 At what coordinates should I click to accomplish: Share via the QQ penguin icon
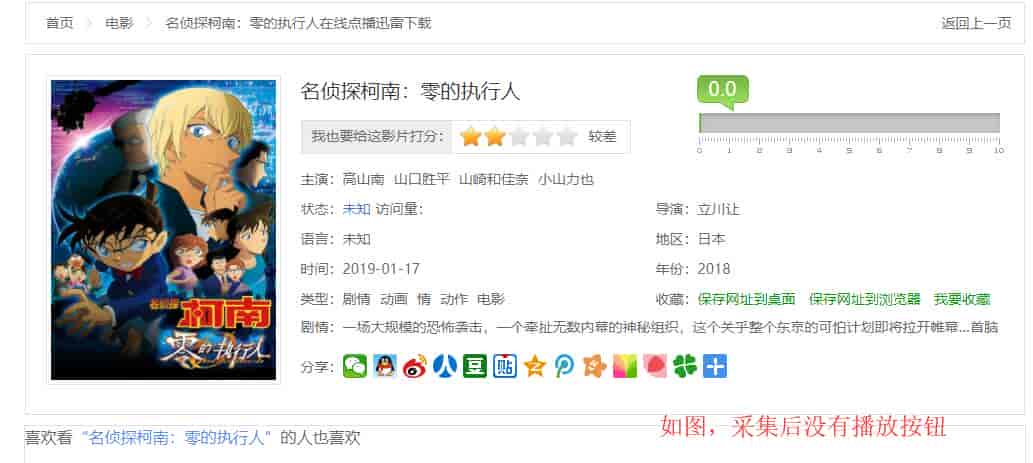click(x=385, y=366)
